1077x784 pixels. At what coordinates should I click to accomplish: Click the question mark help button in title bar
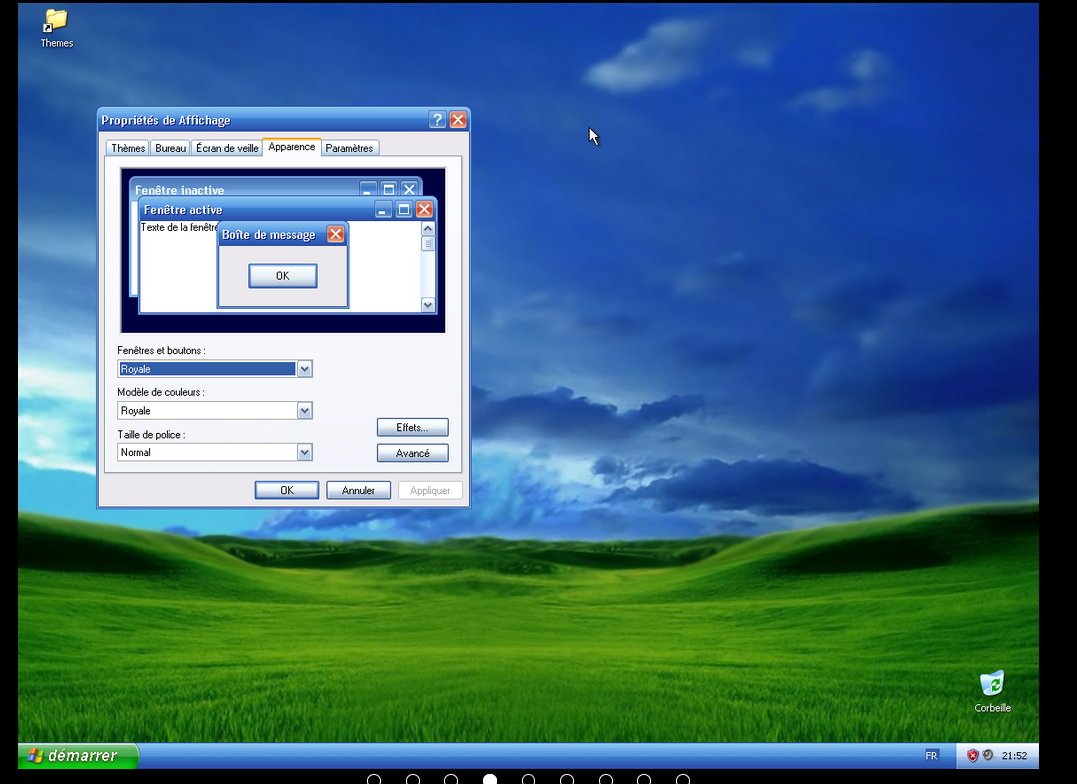[437, 120]
